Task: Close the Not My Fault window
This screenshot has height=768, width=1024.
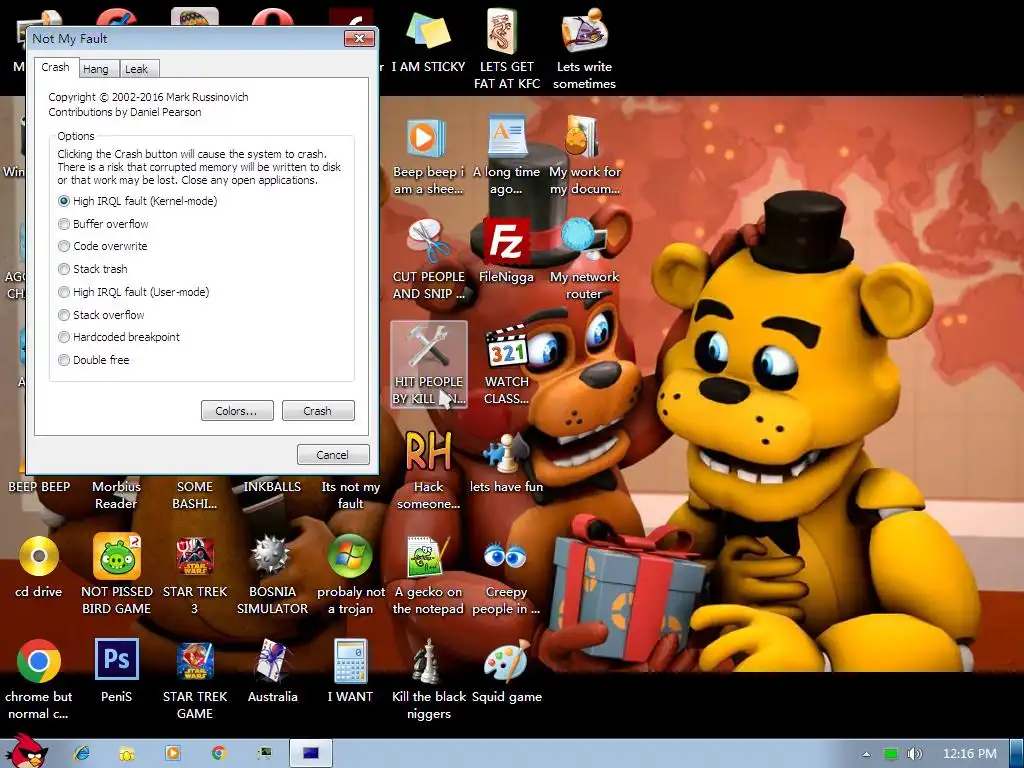Action: [x=359, y=39]
